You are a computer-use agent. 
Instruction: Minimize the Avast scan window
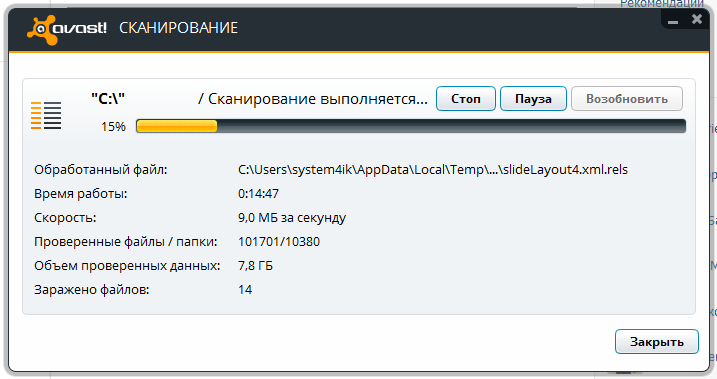point(673,21)
